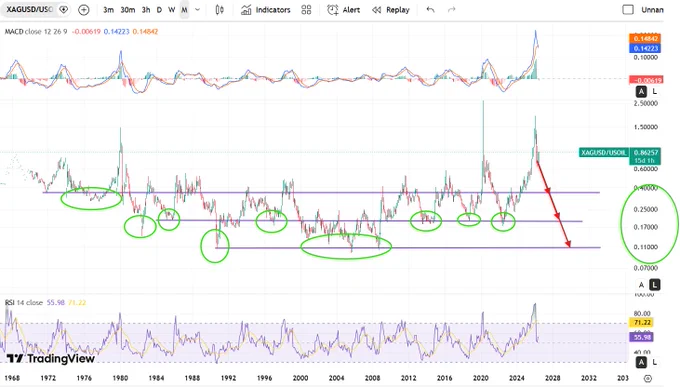
Task: Open the layout setup square icon
Action: point(628,10)
